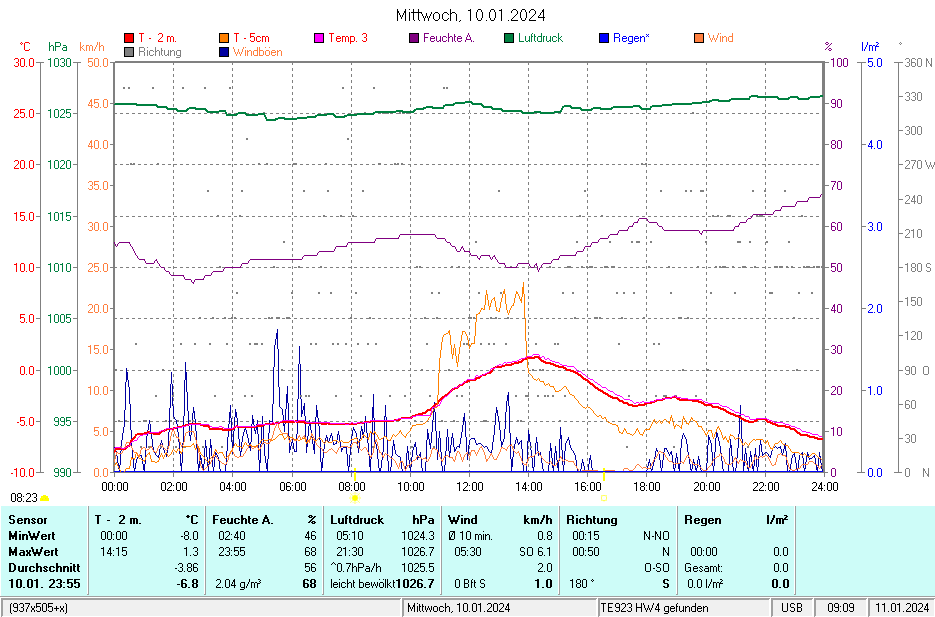Click the sunset marker near 16:30 on the axis
935x617 pixels.
[604, 496]
